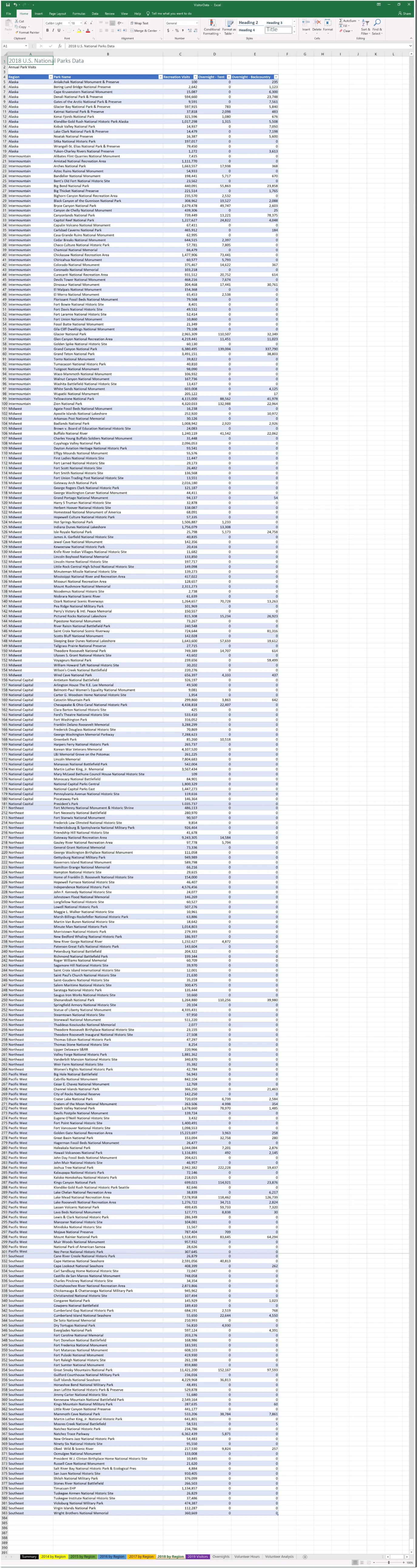
Task: Toggle Wrap Text on
Action: pyautogui.click(x=140, y=23)
